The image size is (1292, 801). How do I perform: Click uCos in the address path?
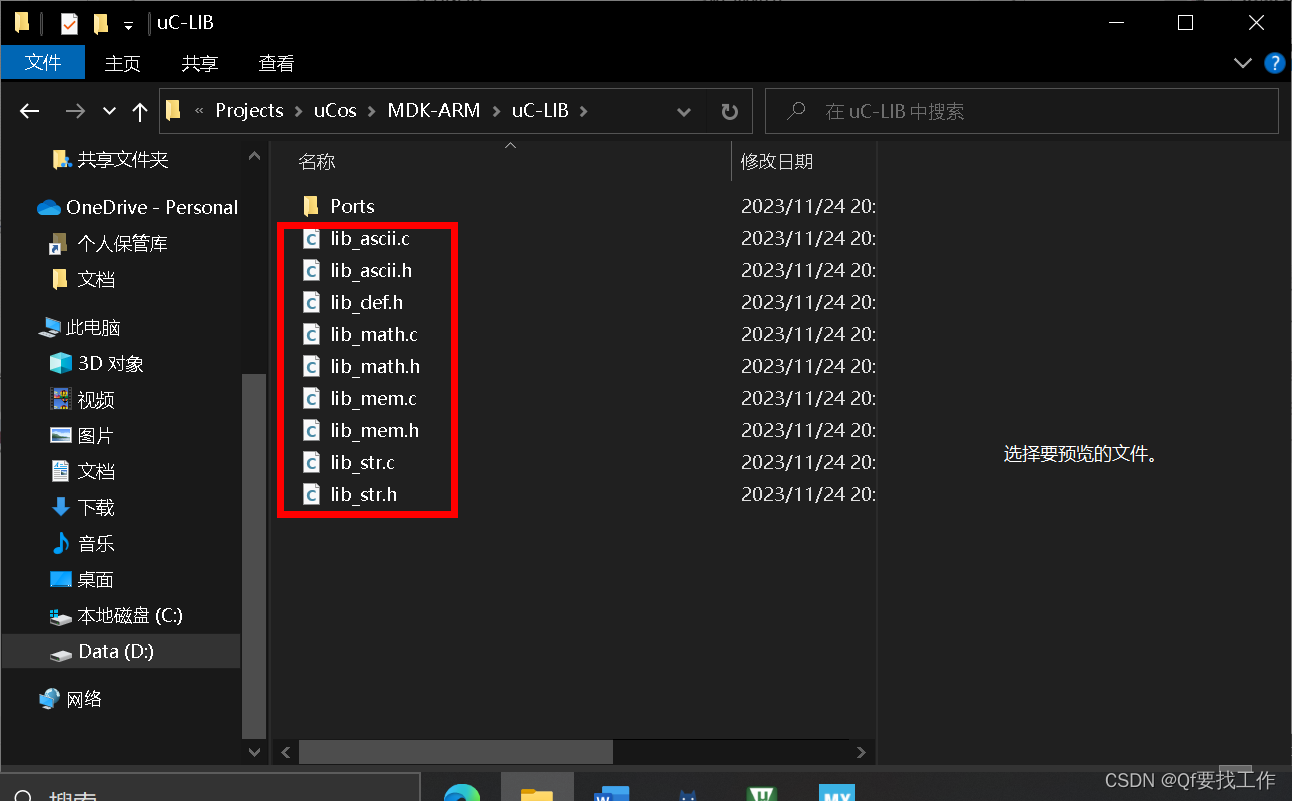[335, 111]
